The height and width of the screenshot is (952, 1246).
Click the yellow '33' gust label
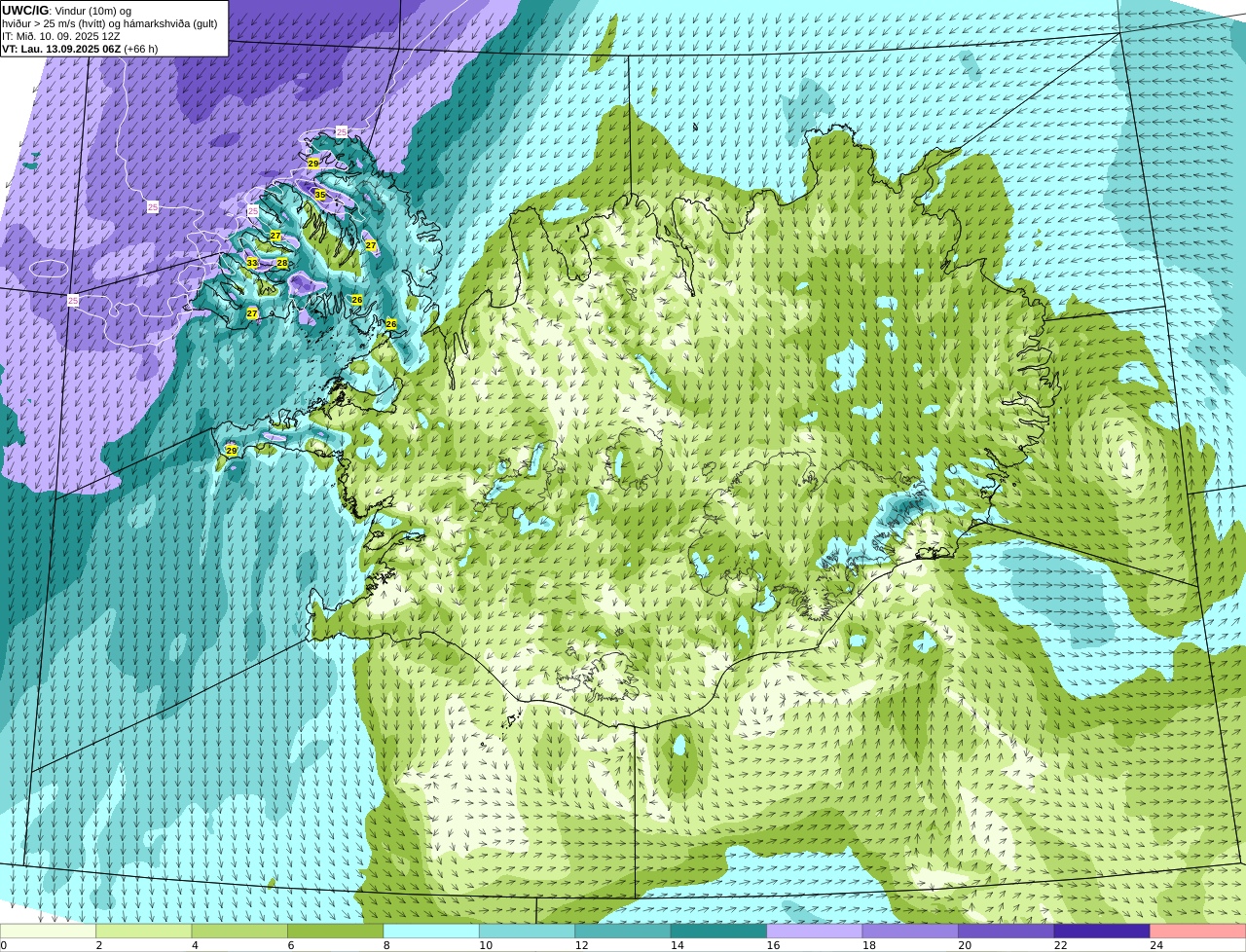(x=252, y=263)
